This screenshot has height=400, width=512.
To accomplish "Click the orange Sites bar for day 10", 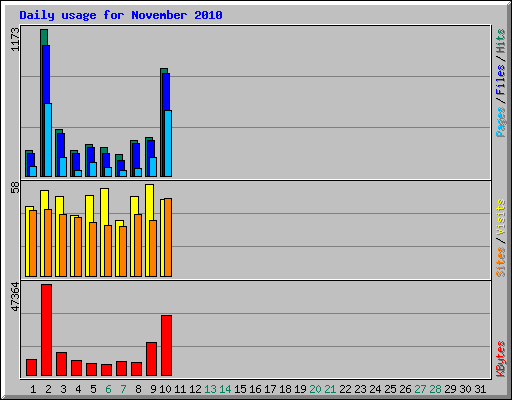I will point(168,237).
